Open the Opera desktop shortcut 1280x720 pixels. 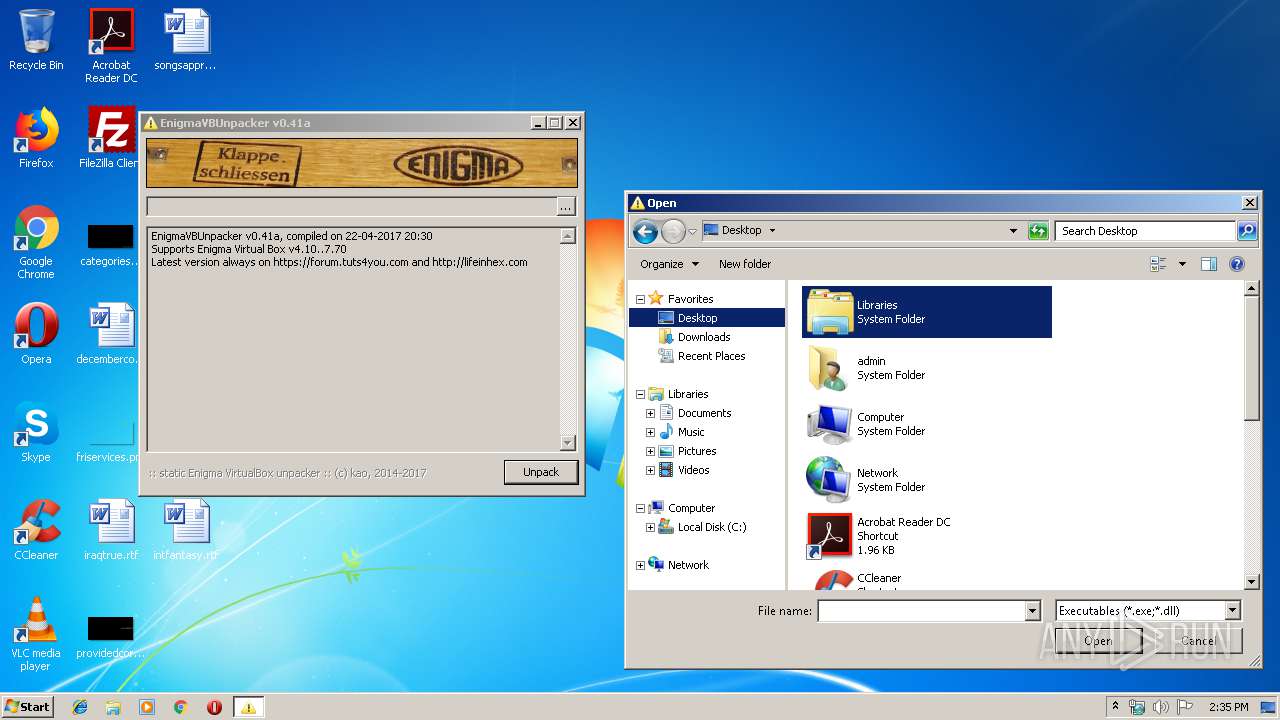[x=36, y=334]
